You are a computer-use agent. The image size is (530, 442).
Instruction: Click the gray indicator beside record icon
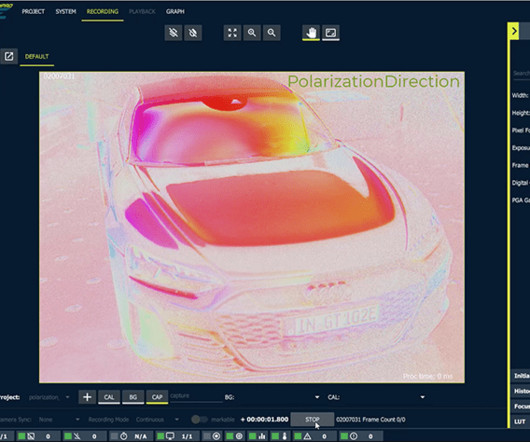tap(207, 436)
